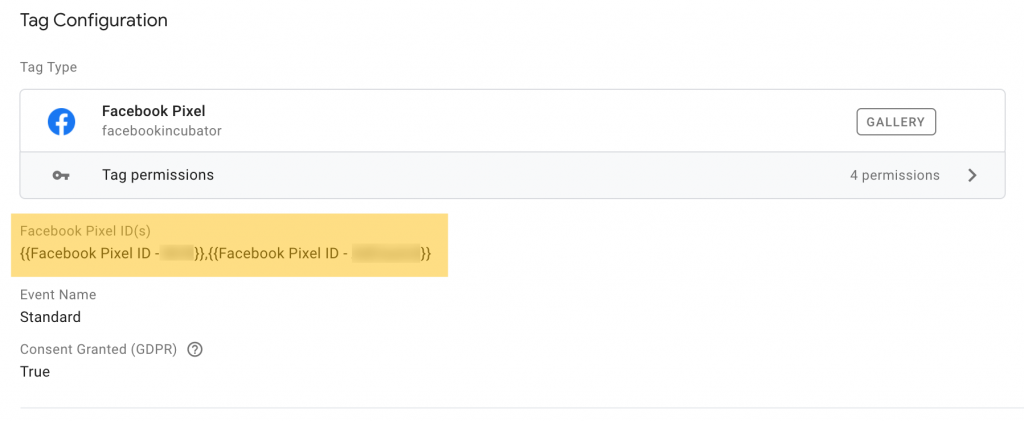Click the blurred second pixel ID name
The width and height of the screenshot is (1024, 421).
click(x=386, y=255)
